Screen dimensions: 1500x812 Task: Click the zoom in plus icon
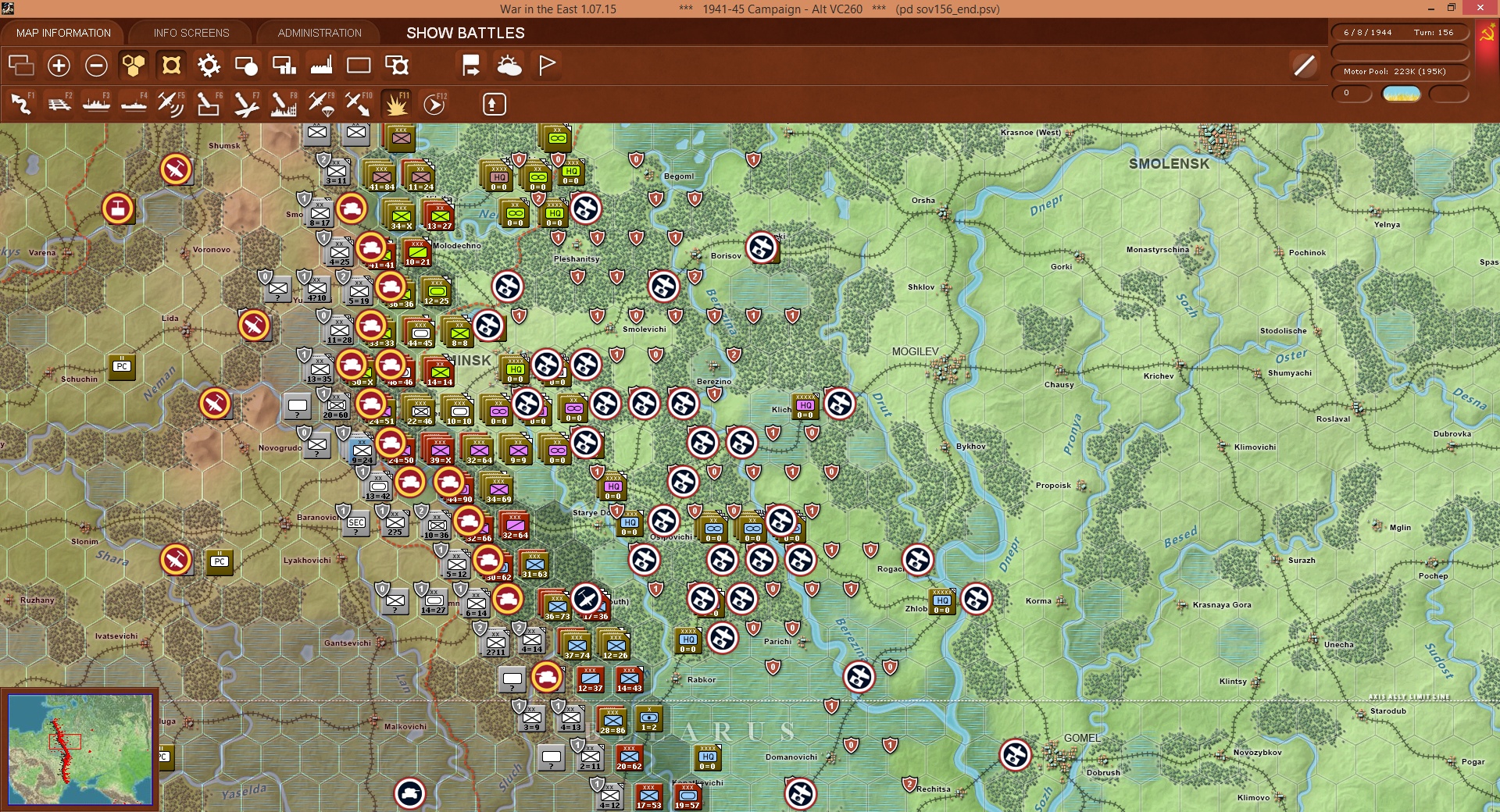pos(59,66)
